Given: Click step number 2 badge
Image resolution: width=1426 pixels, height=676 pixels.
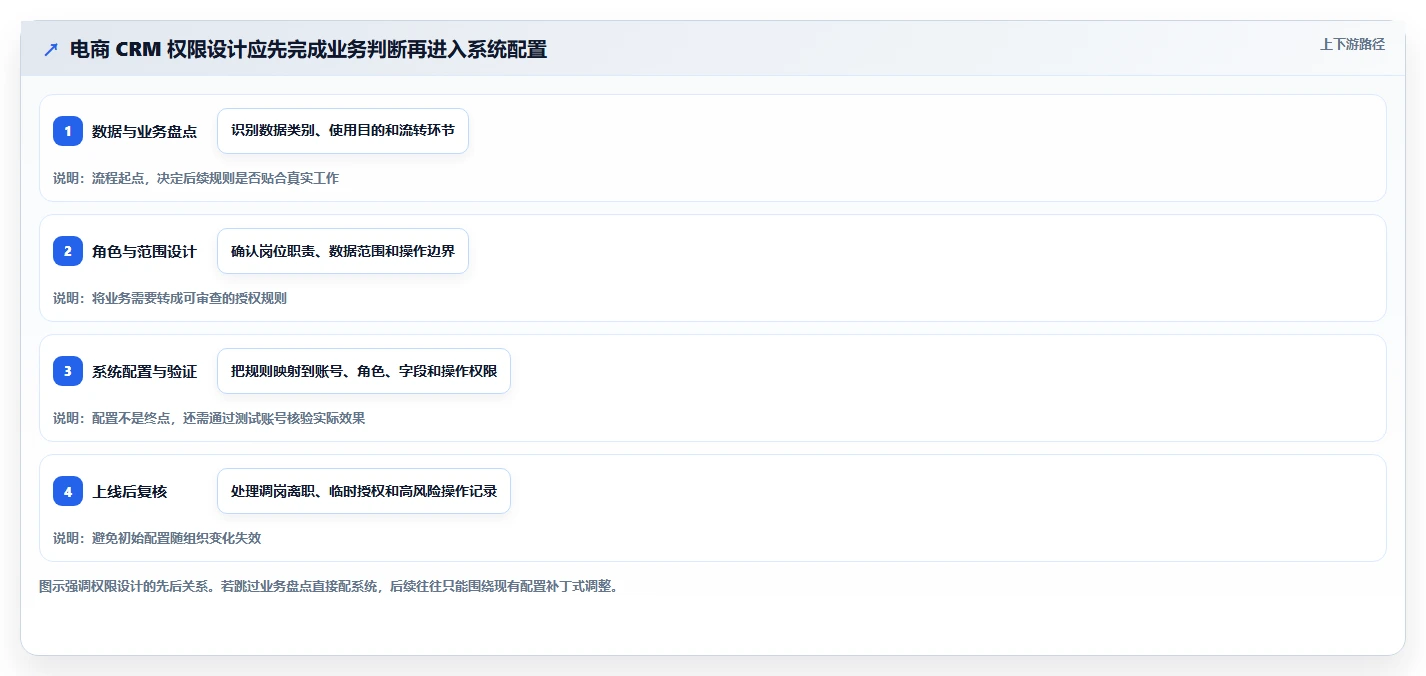Looking at the screenshot, I should point(68,251).
